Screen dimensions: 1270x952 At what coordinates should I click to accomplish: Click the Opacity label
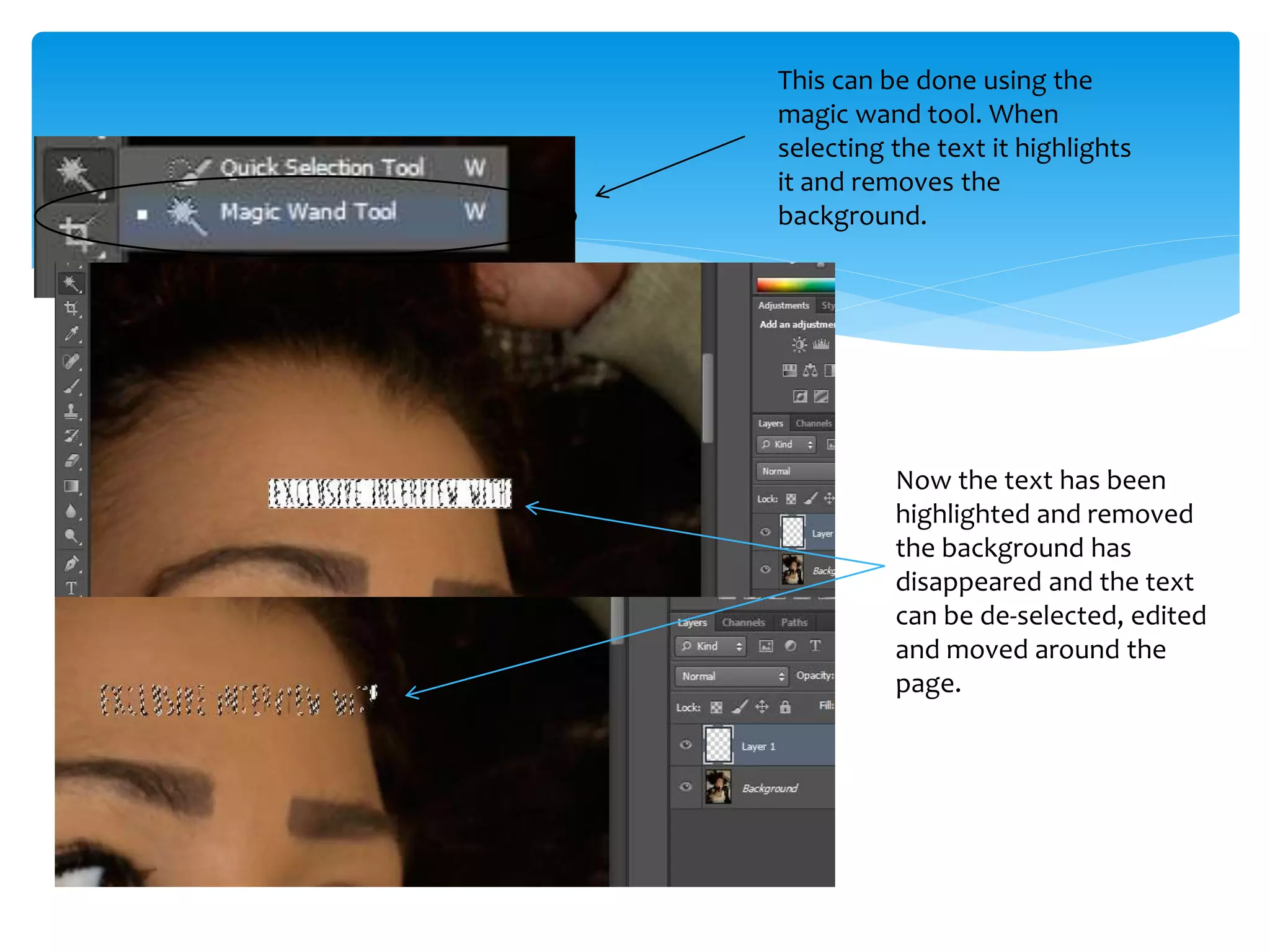pyautogui.click(x=815, y=675)
